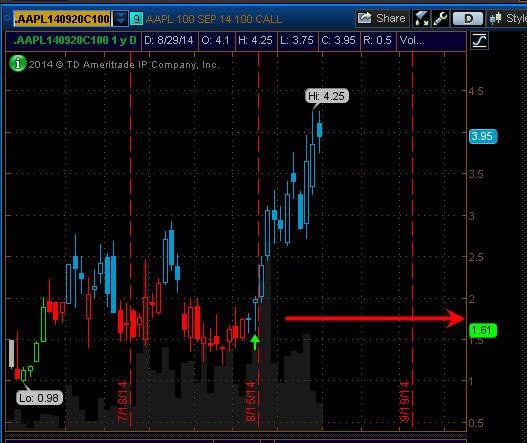Click the green 1.61 price label

point(482,330)
